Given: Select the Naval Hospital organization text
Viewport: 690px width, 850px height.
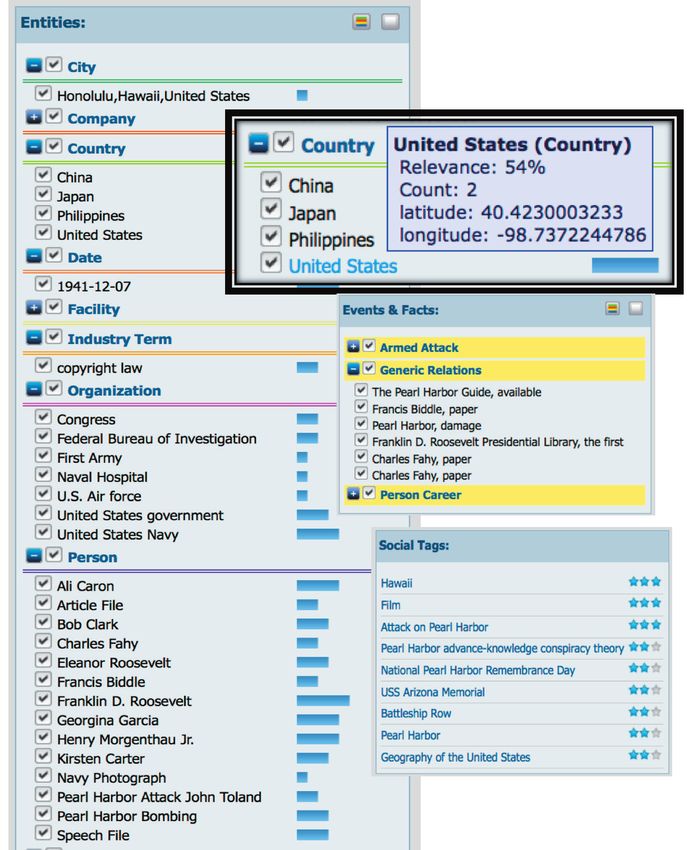Looking at the screenshot, I should (x=102, y=477).
